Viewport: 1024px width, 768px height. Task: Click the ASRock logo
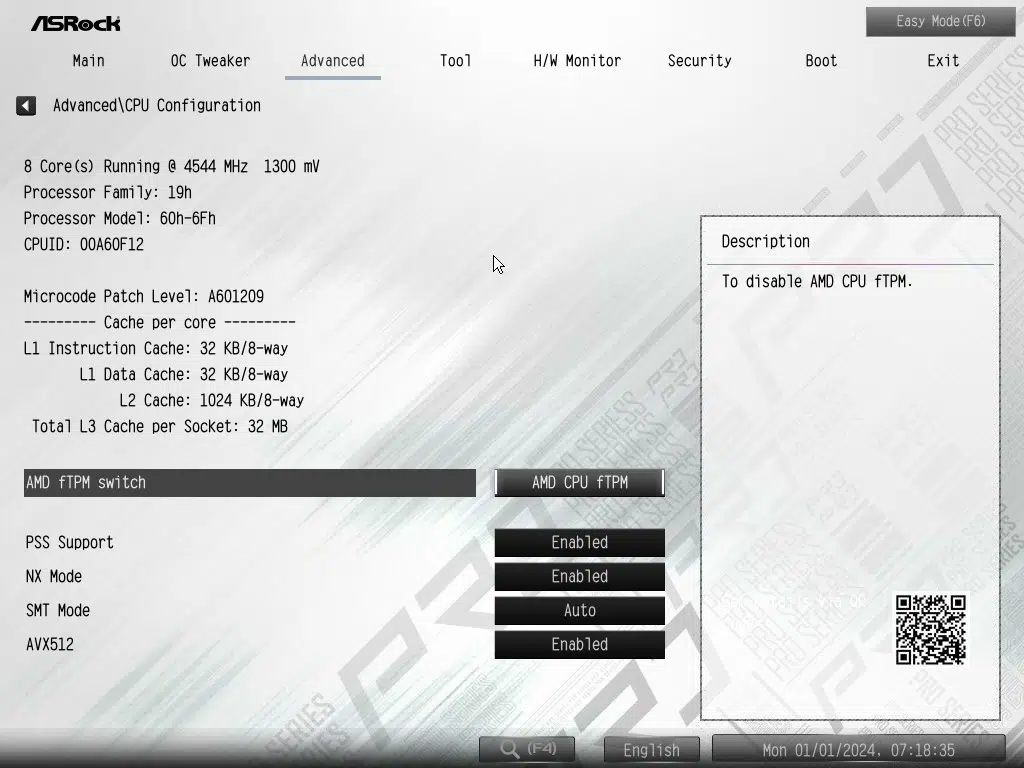(x=76, y=22)
